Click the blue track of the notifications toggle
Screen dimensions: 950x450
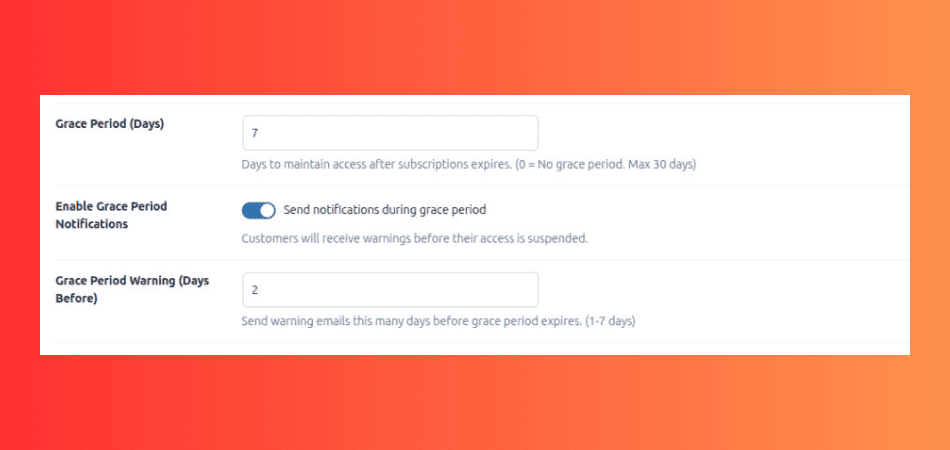click(250, 210)
